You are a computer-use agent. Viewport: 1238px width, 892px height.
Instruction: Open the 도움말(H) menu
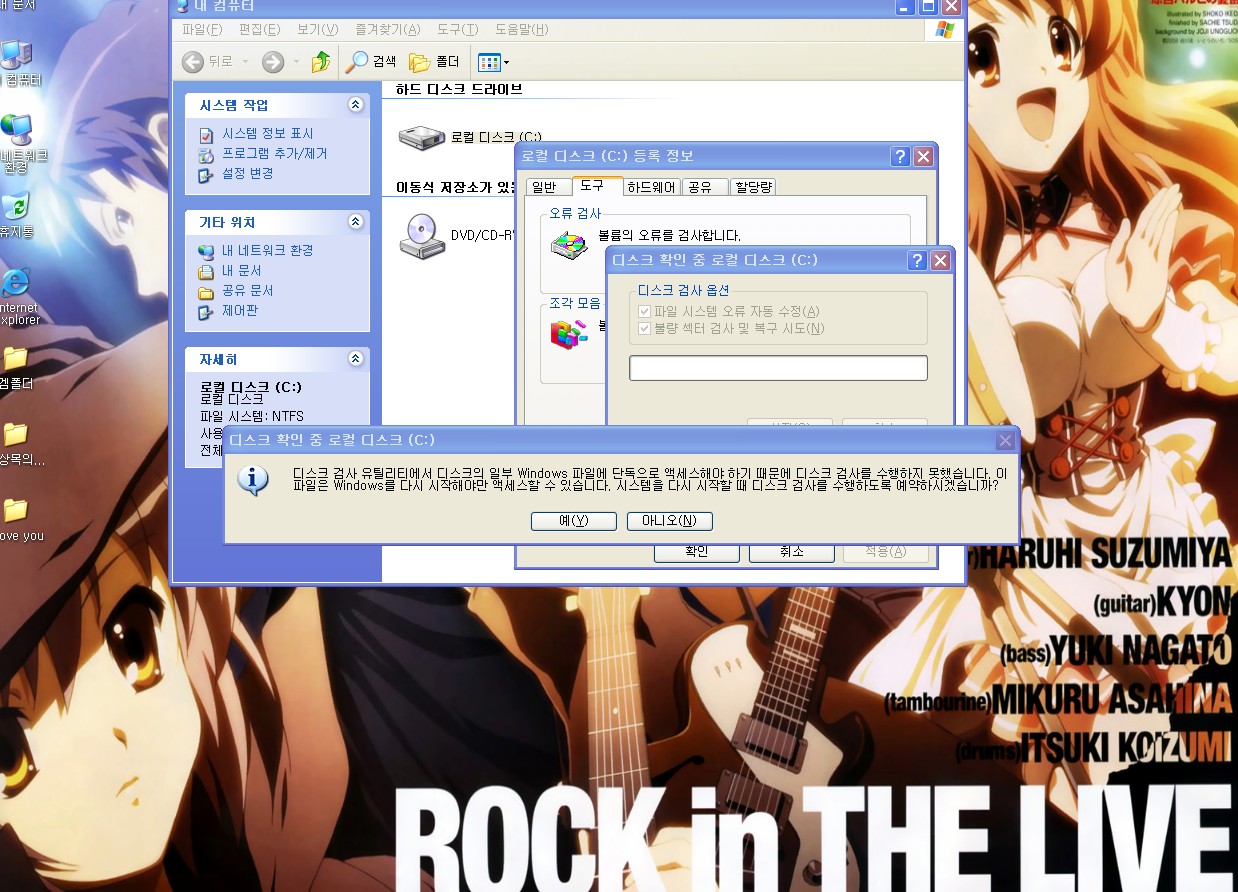click(522, 30)
